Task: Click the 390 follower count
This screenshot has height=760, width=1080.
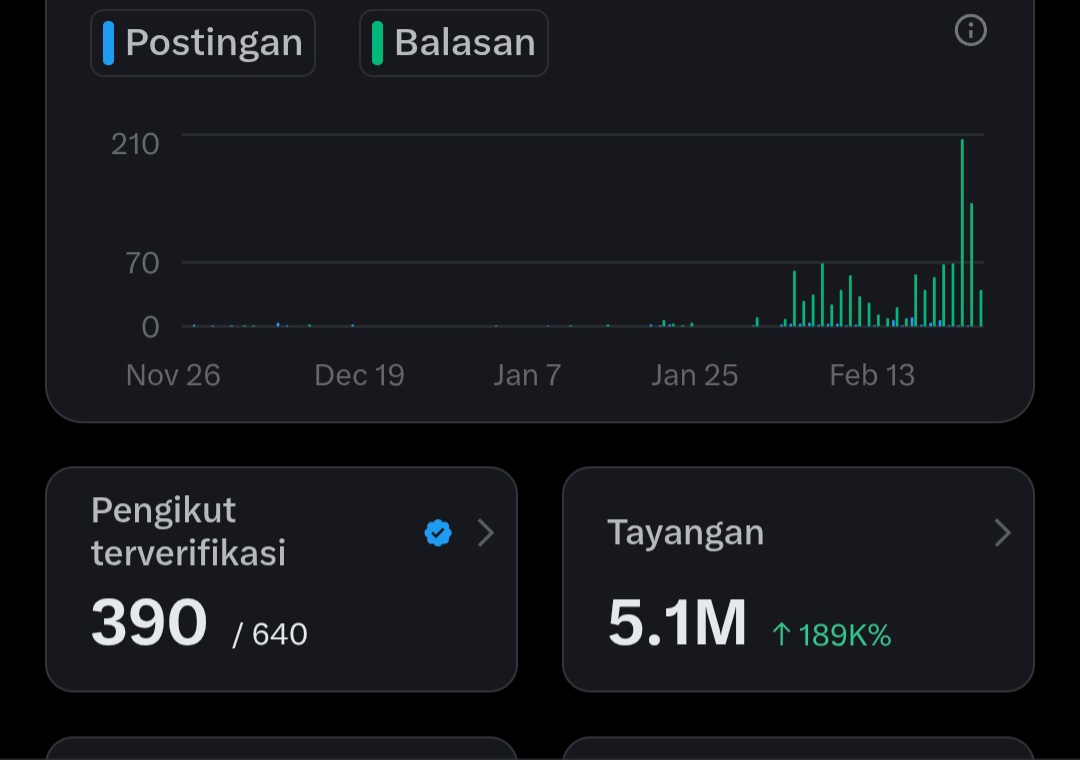Action: click(x=149, y=623)
